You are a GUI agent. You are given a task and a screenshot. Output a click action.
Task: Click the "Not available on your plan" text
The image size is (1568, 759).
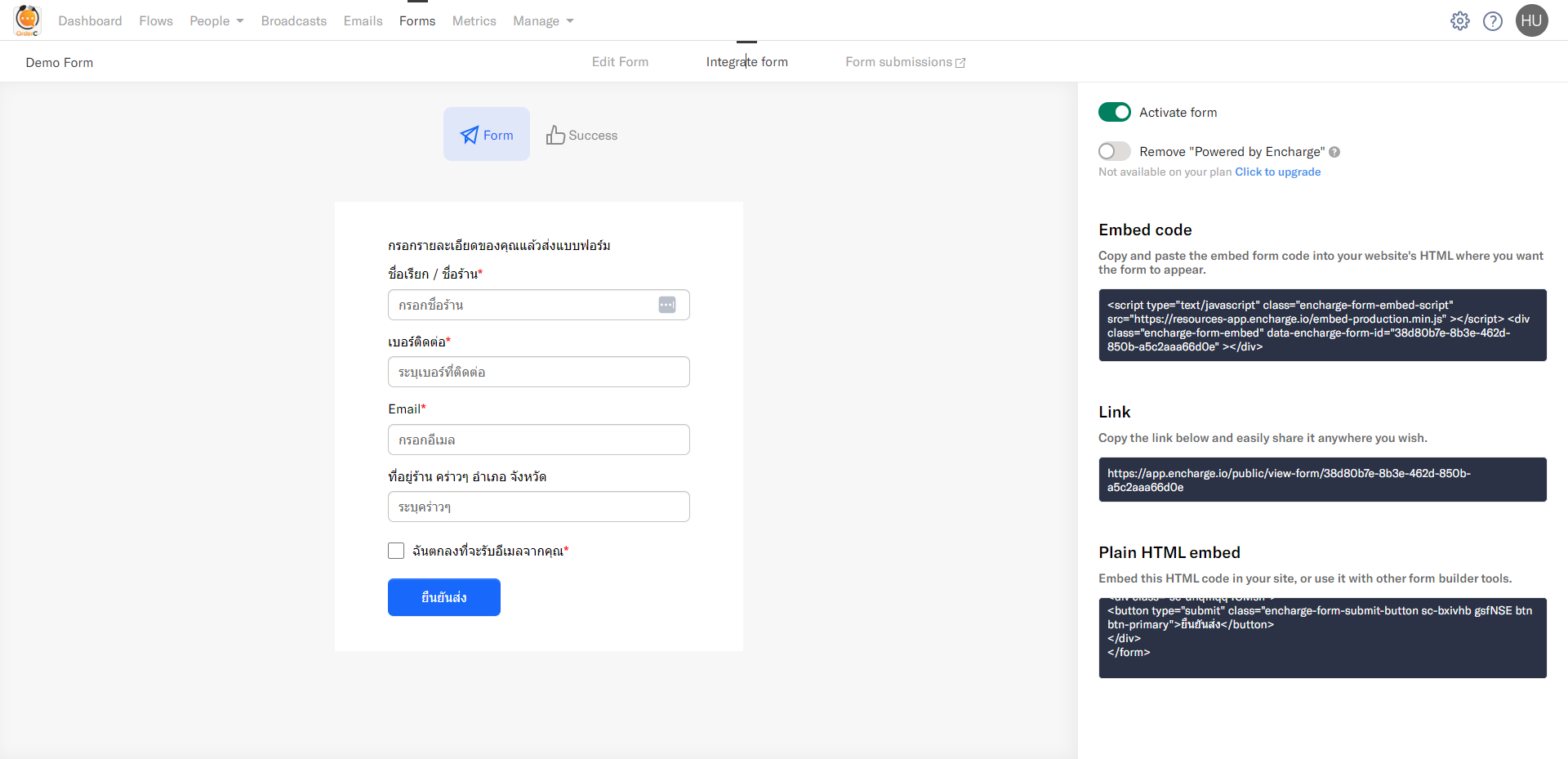[1165, 172]
